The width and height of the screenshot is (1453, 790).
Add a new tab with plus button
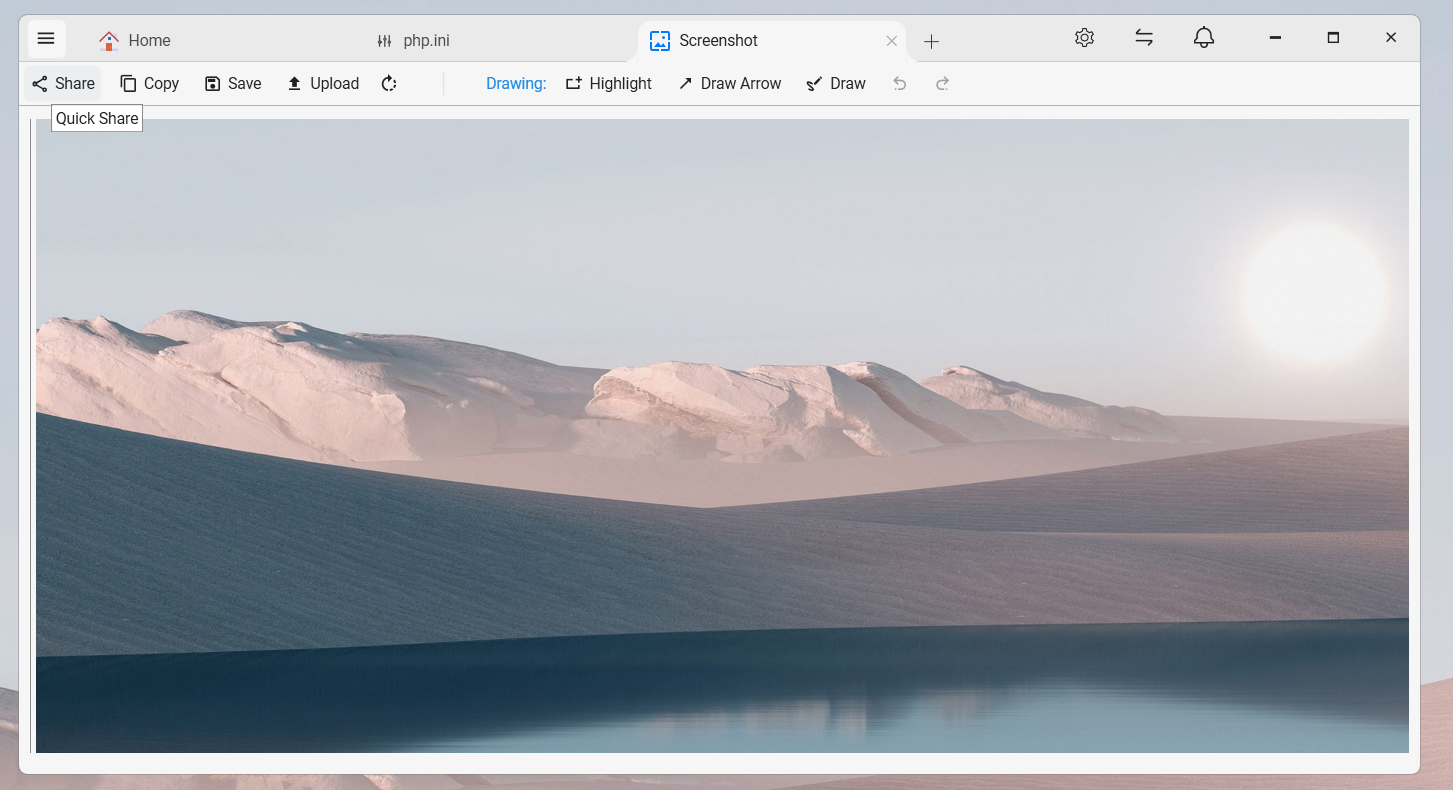pos(931,41)
